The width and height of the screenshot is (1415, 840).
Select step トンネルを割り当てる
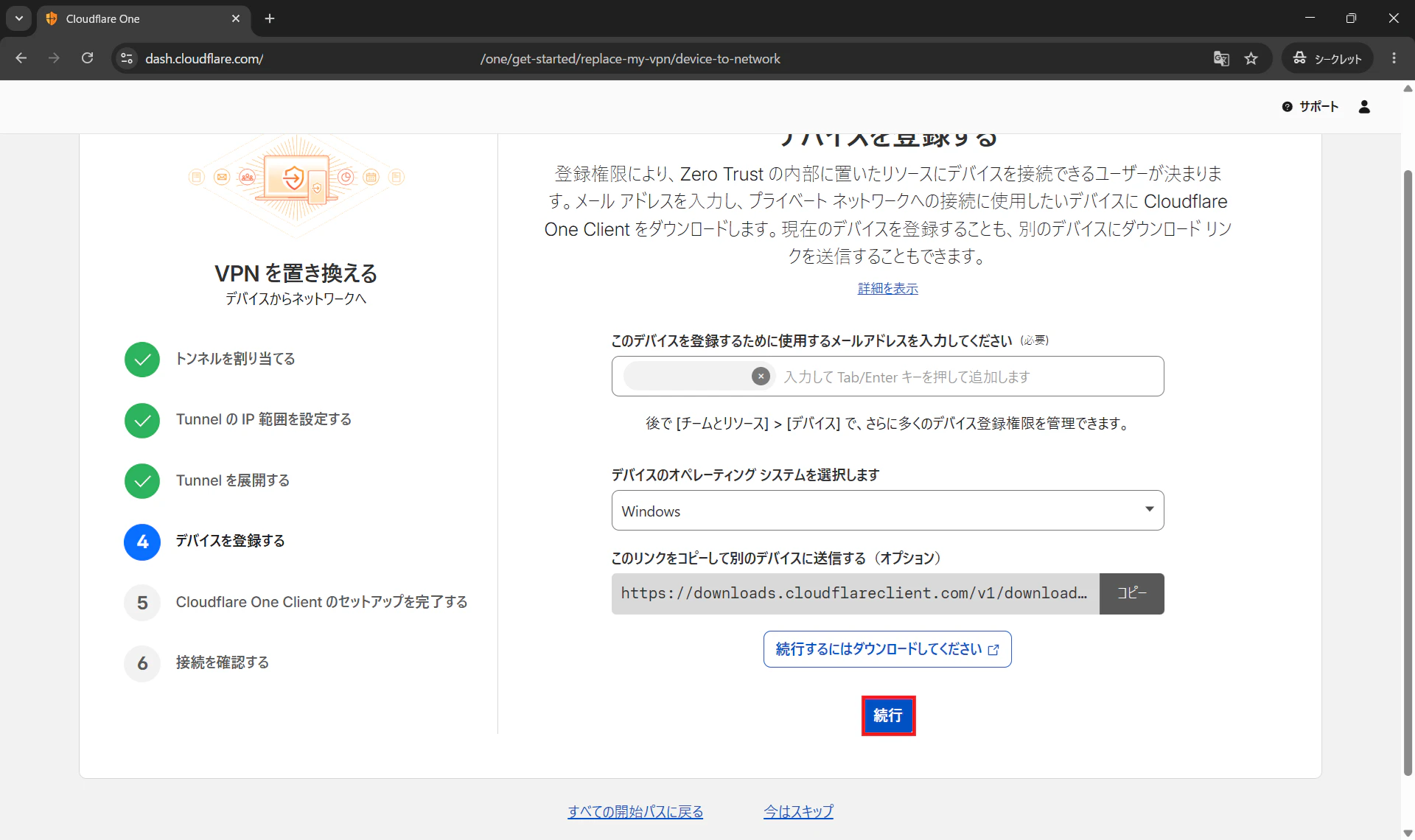235,359
